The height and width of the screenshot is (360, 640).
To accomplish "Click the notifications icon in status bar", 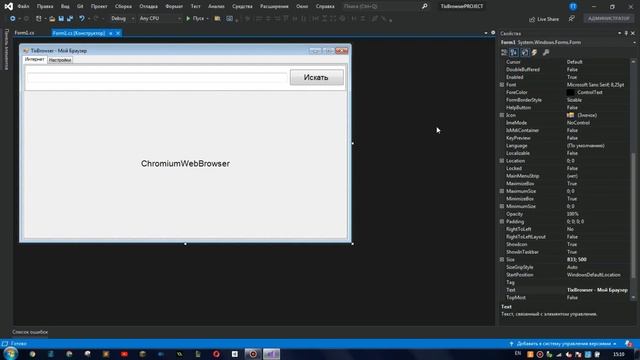I will [629, 344].
